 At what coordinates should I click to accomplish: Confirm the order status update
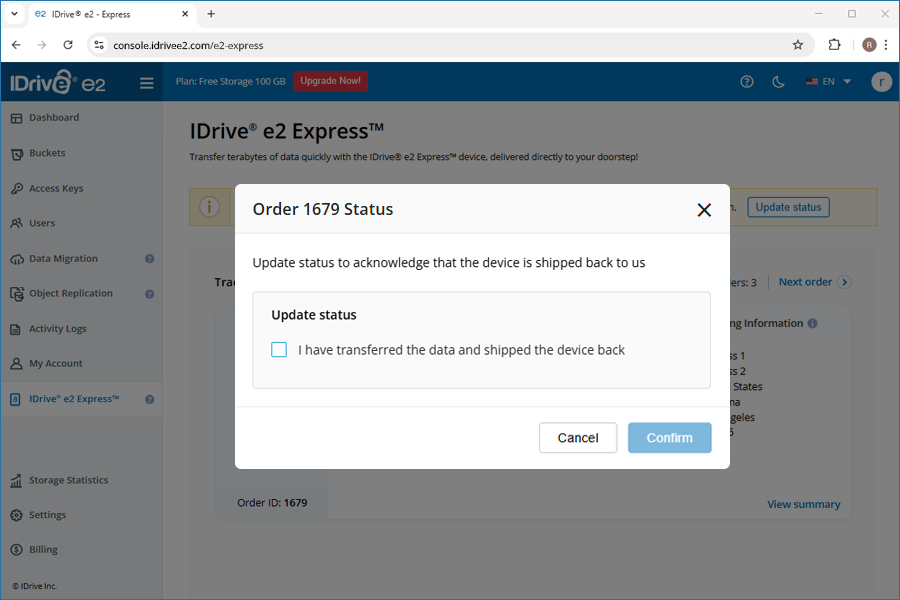[x=669, y=438]
